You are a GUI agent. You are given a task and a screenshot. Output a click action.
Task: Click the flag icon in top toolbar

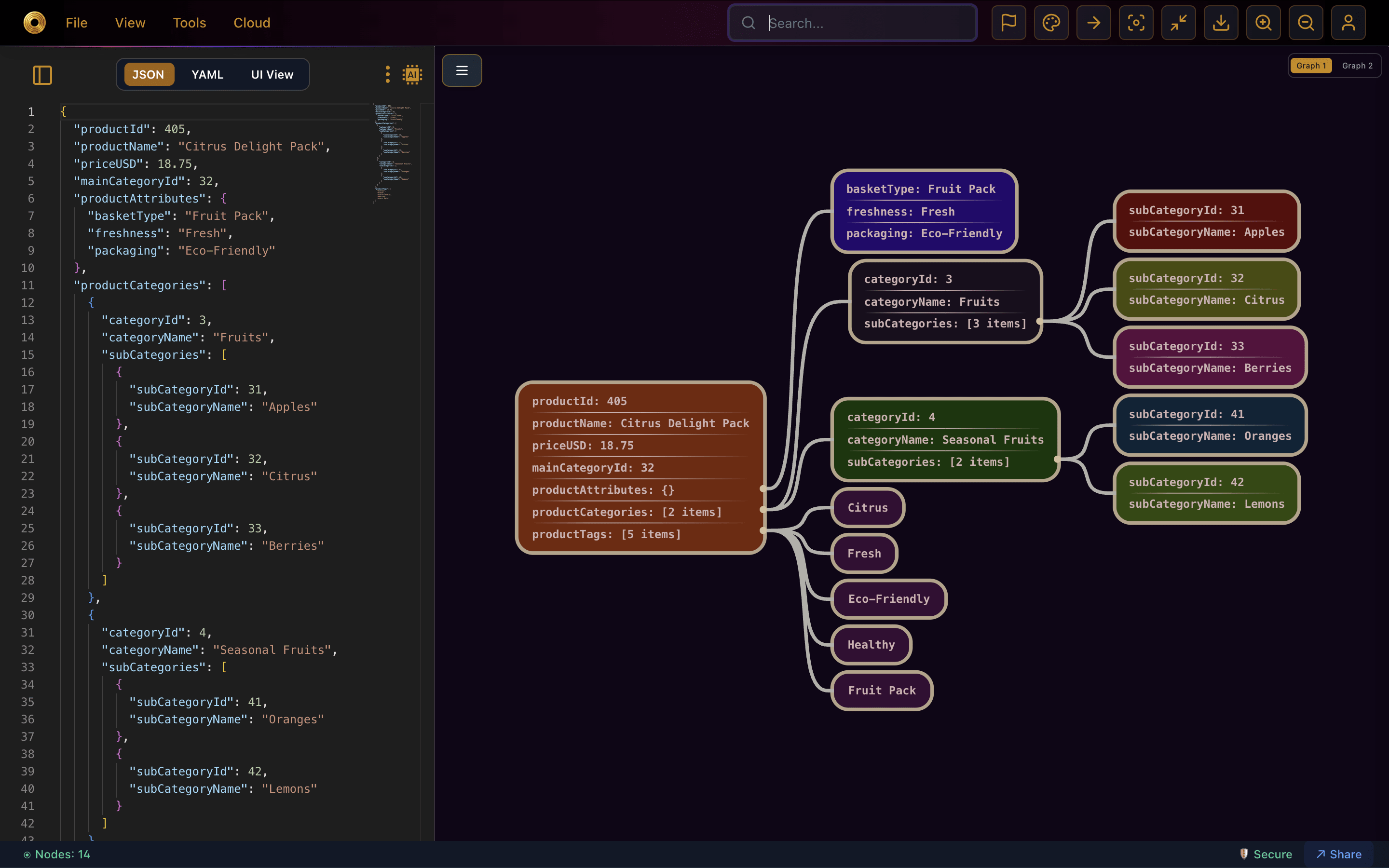click(1008, 23)
